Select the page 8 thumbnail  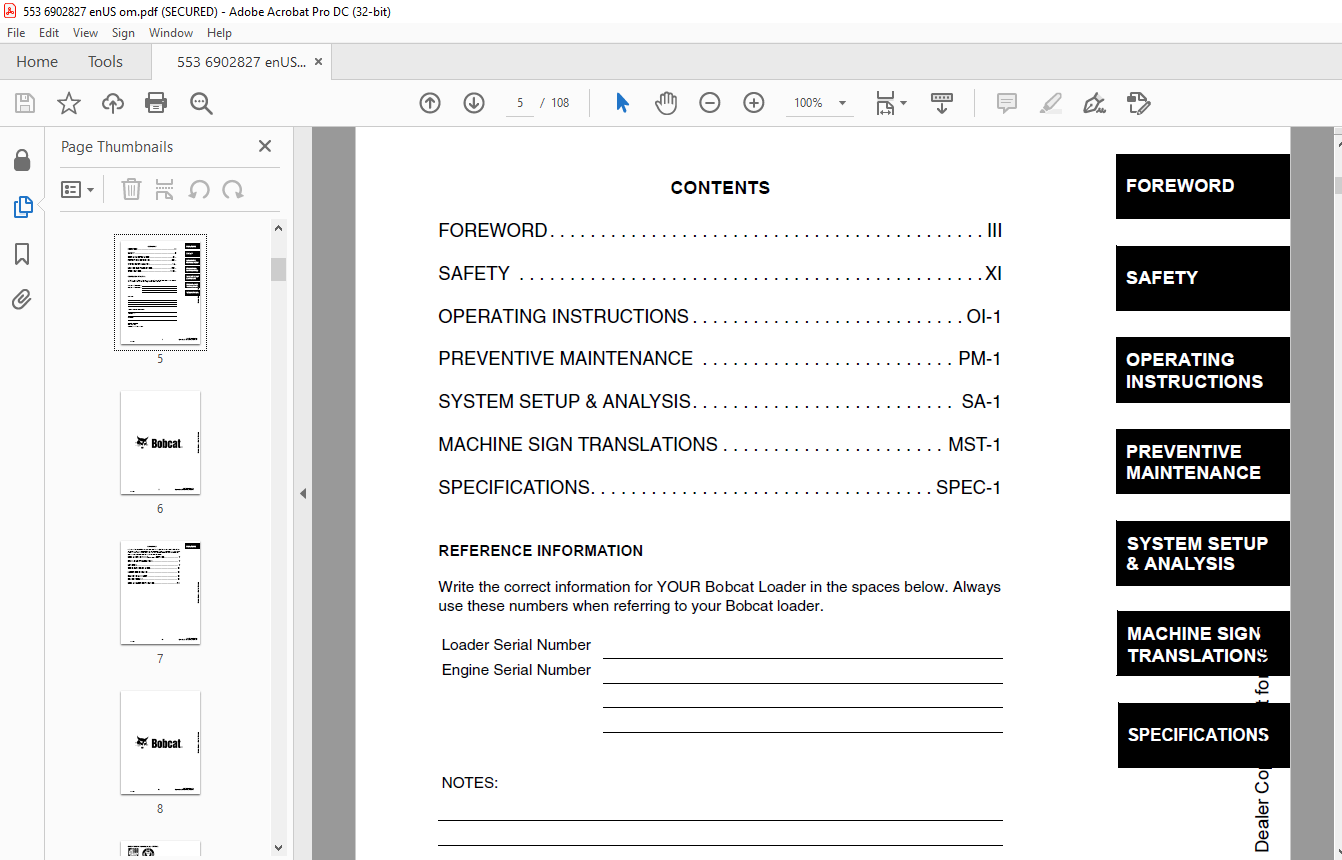click(160, 743)
